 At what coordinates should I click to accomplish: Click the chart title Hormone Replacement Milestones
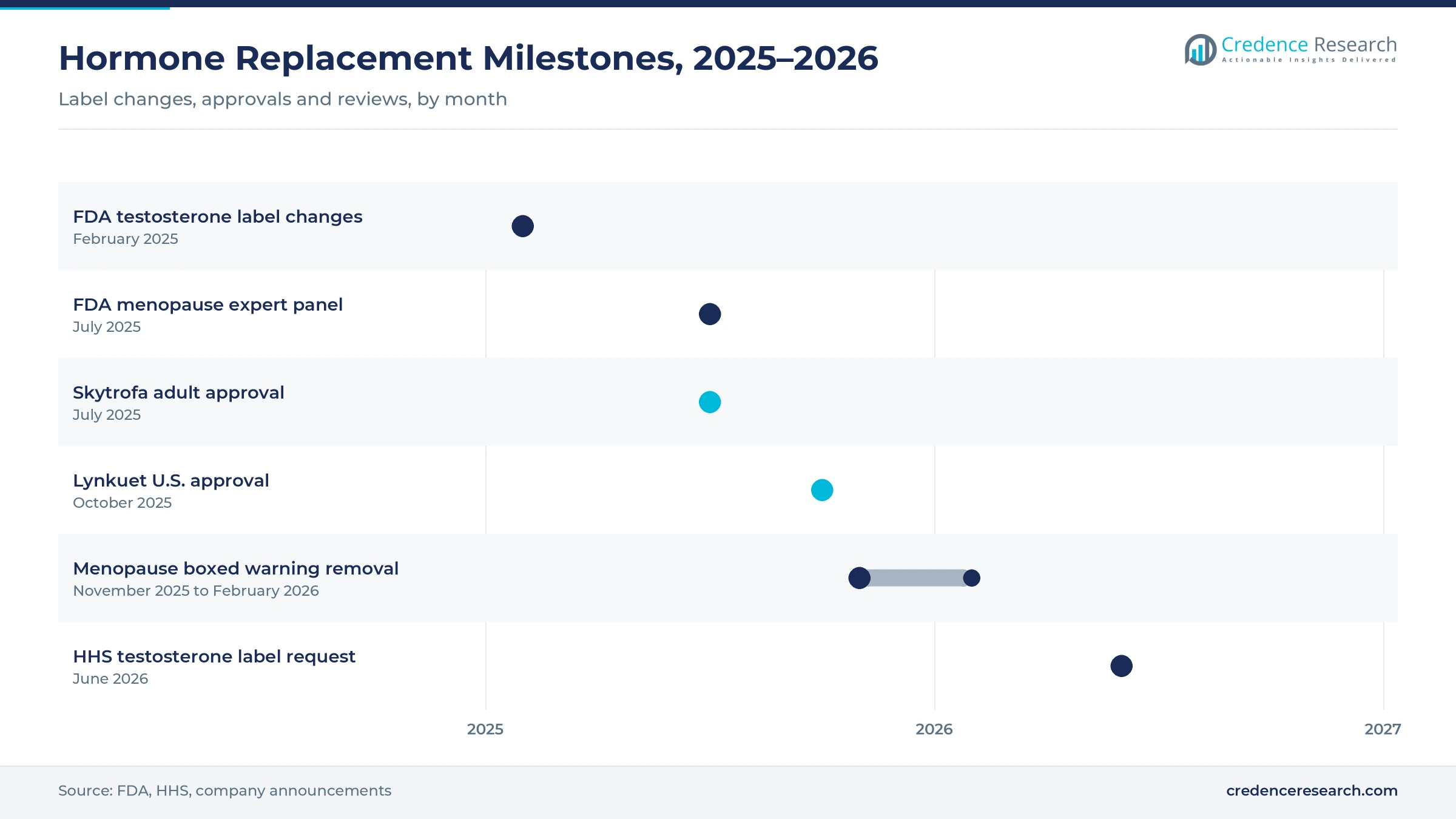click(x=468, y=58)
